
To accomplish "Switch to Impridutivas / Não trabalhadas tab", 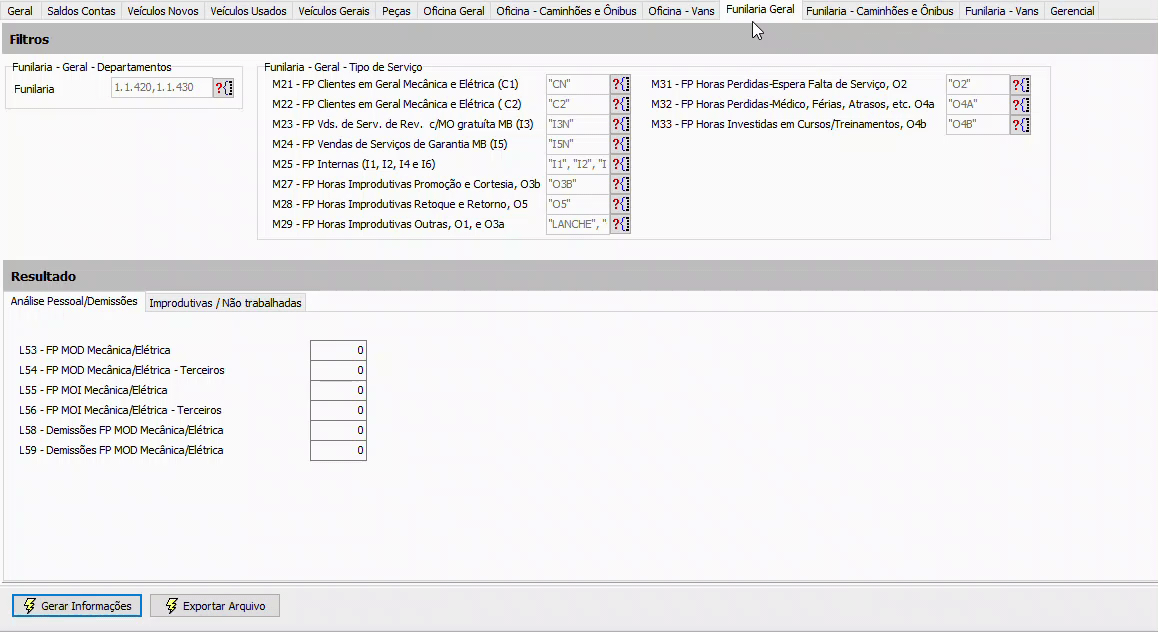I will (x=225, y=303).
